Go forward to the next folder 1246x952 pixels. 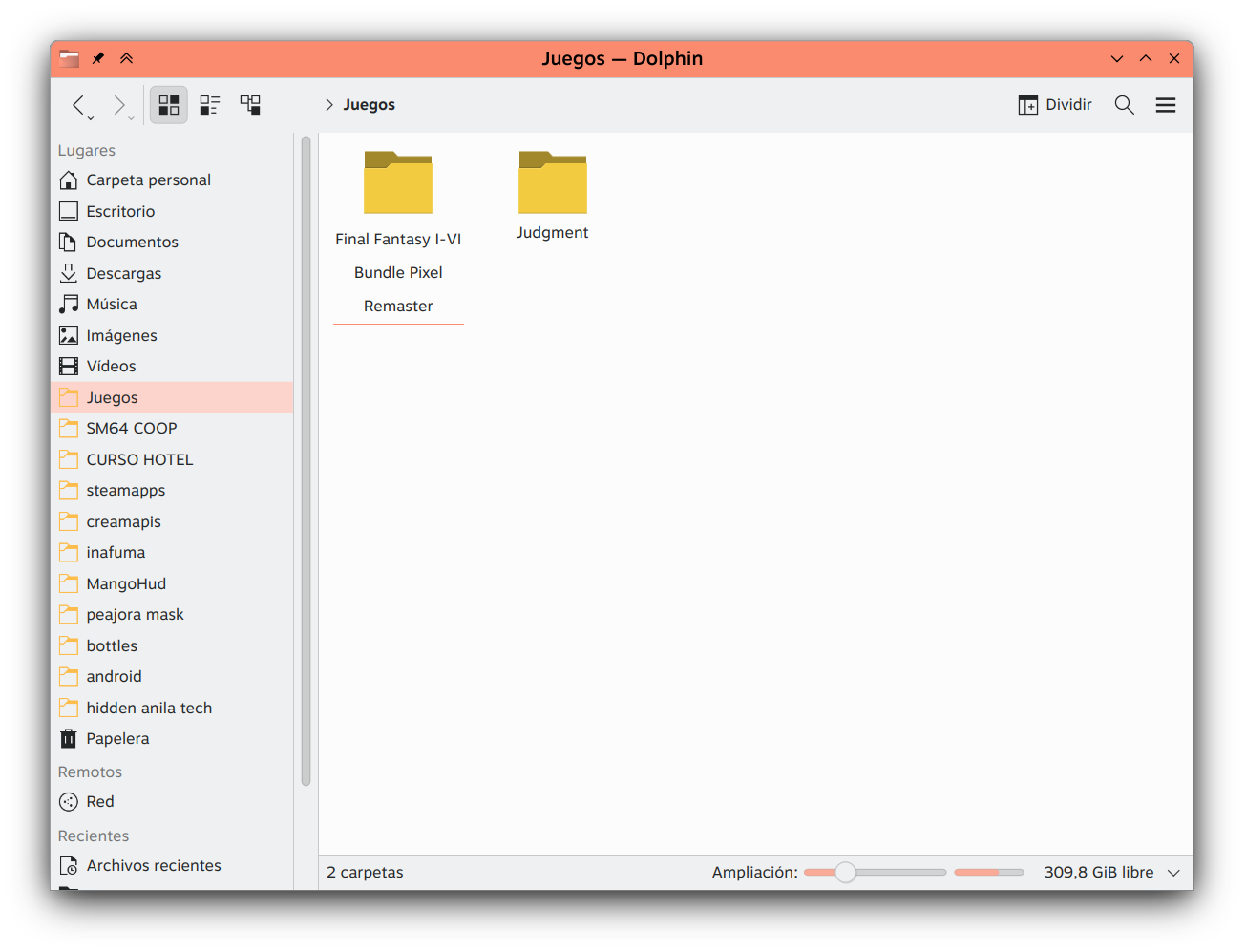(118, 104)
